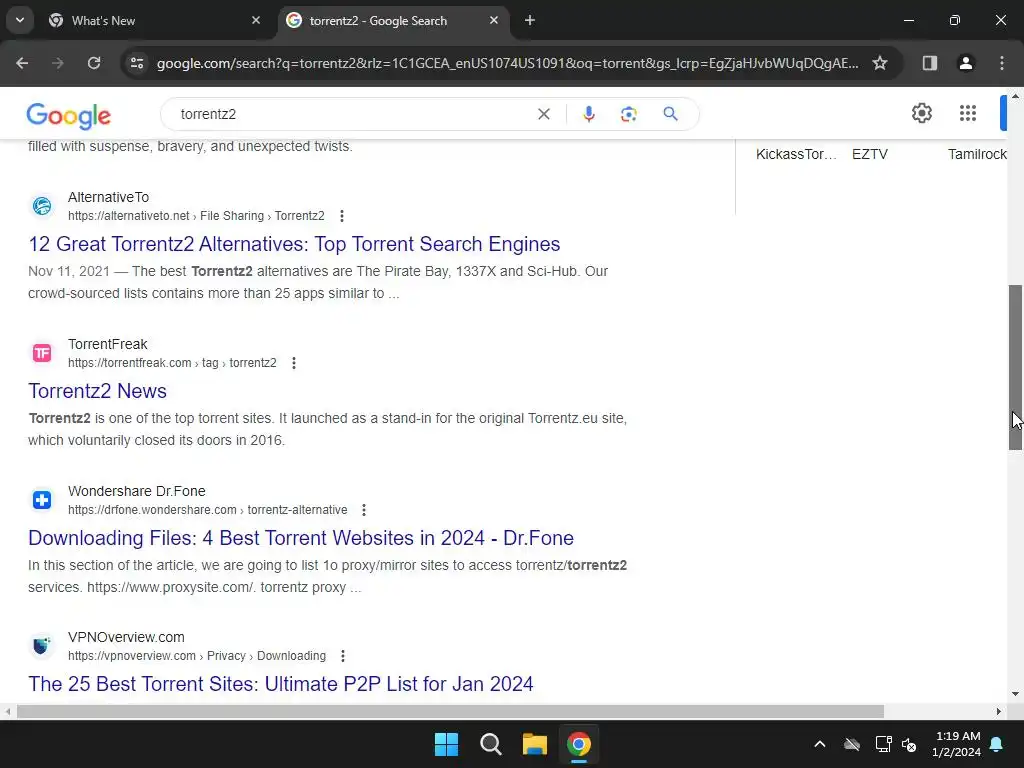Image resolution: width=1024 pixels, height=768 pixels.
Task: Close the What's New tab
Action: pos(256,20)
